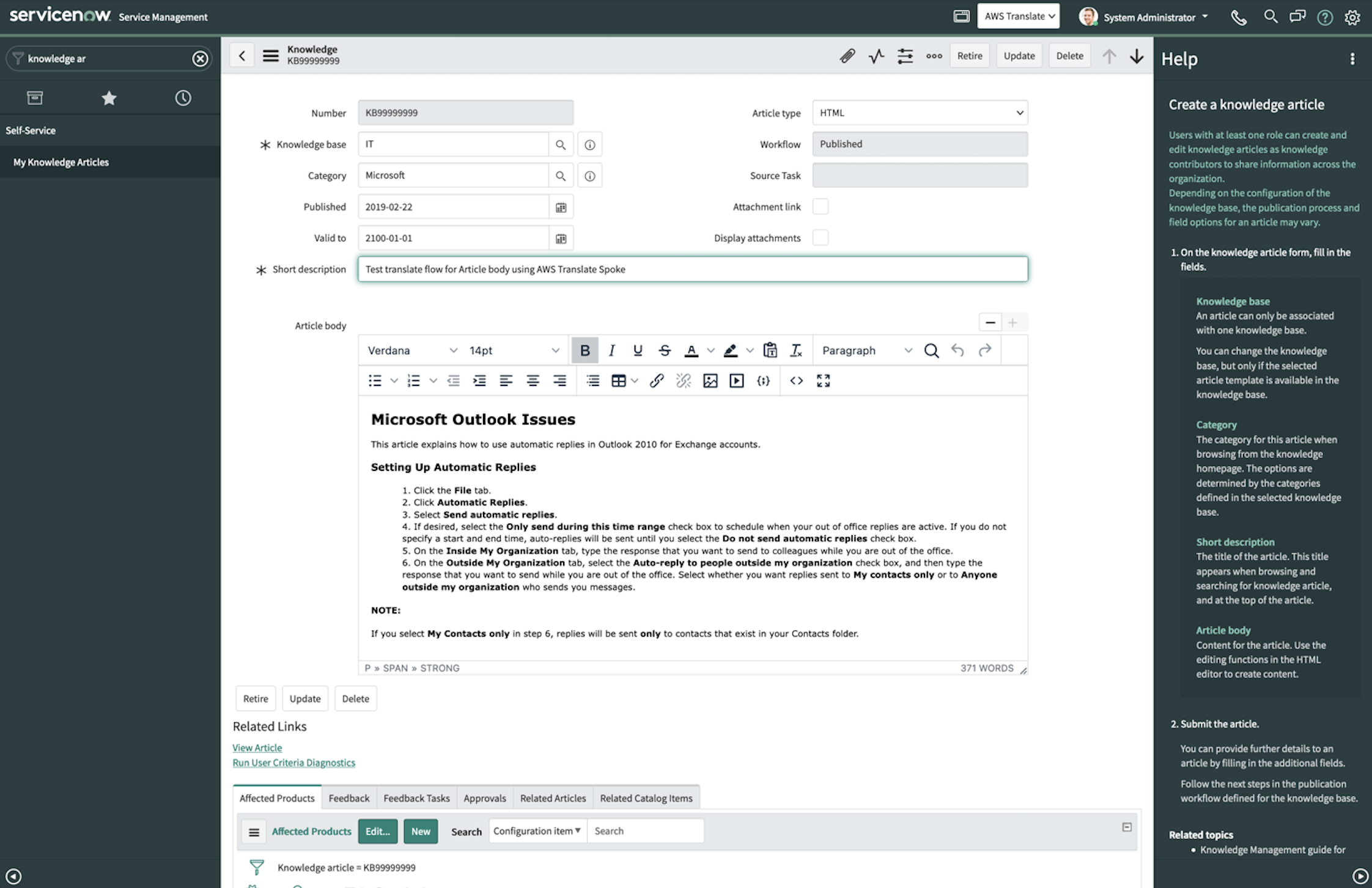
Task: Switch to the Feedback Tasks tab
Action: 416,798
